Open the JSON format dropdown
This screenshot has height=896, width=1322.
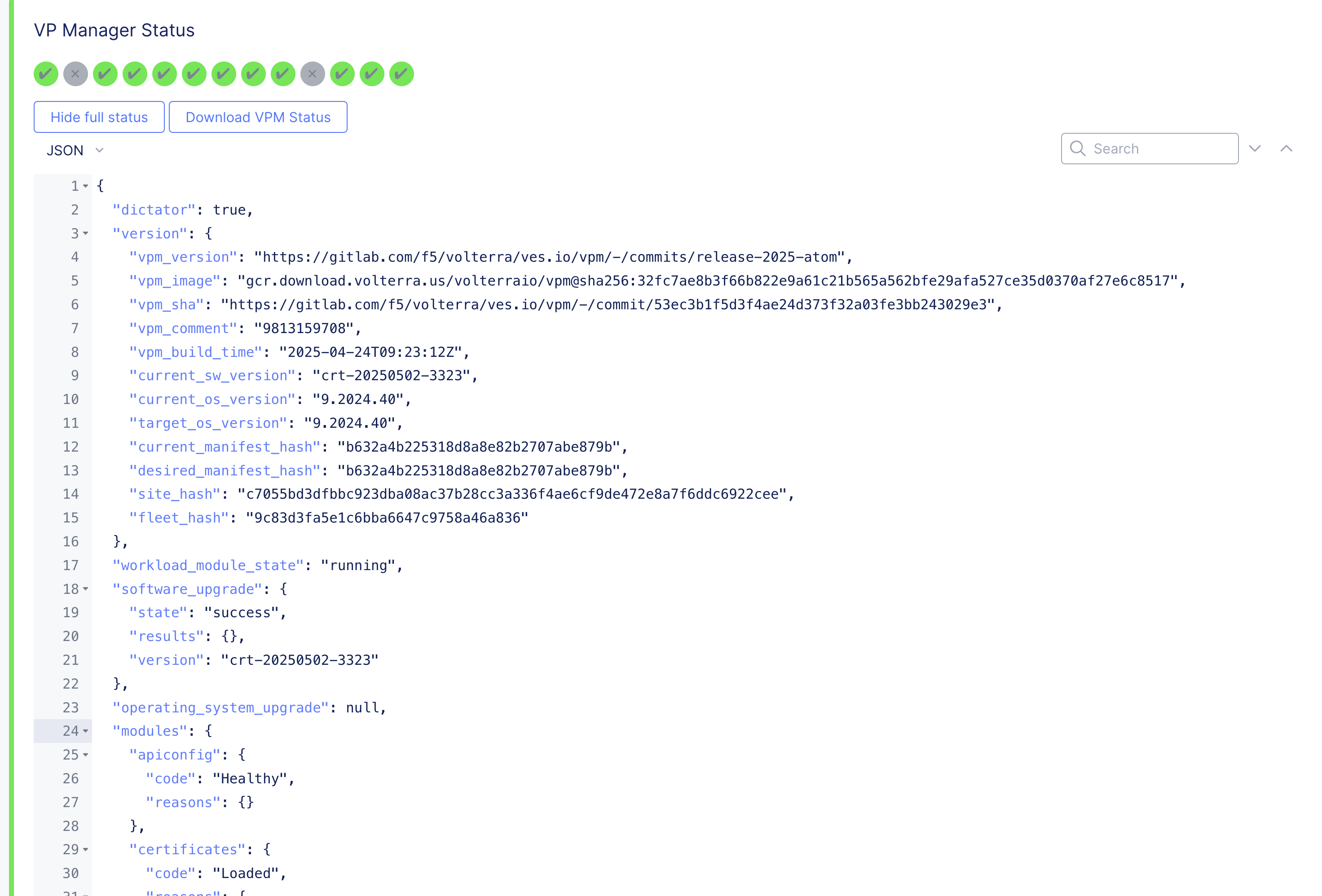click(x=75, y=151)
